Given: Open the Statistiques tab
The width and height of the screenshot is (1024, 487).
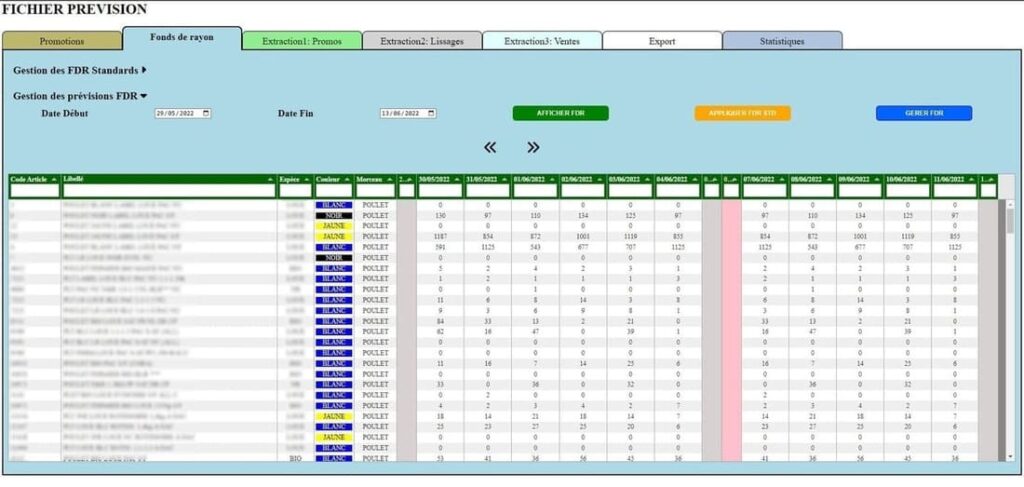Looking at the screenshot, I should 782,41.
